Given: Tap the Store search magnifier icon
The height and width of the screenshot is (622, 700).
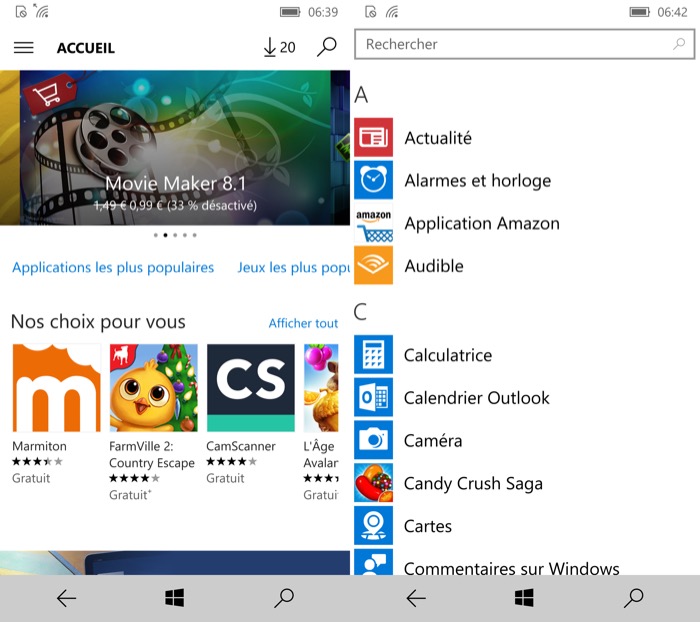Looking at the screenshot, I should (327, 46).
